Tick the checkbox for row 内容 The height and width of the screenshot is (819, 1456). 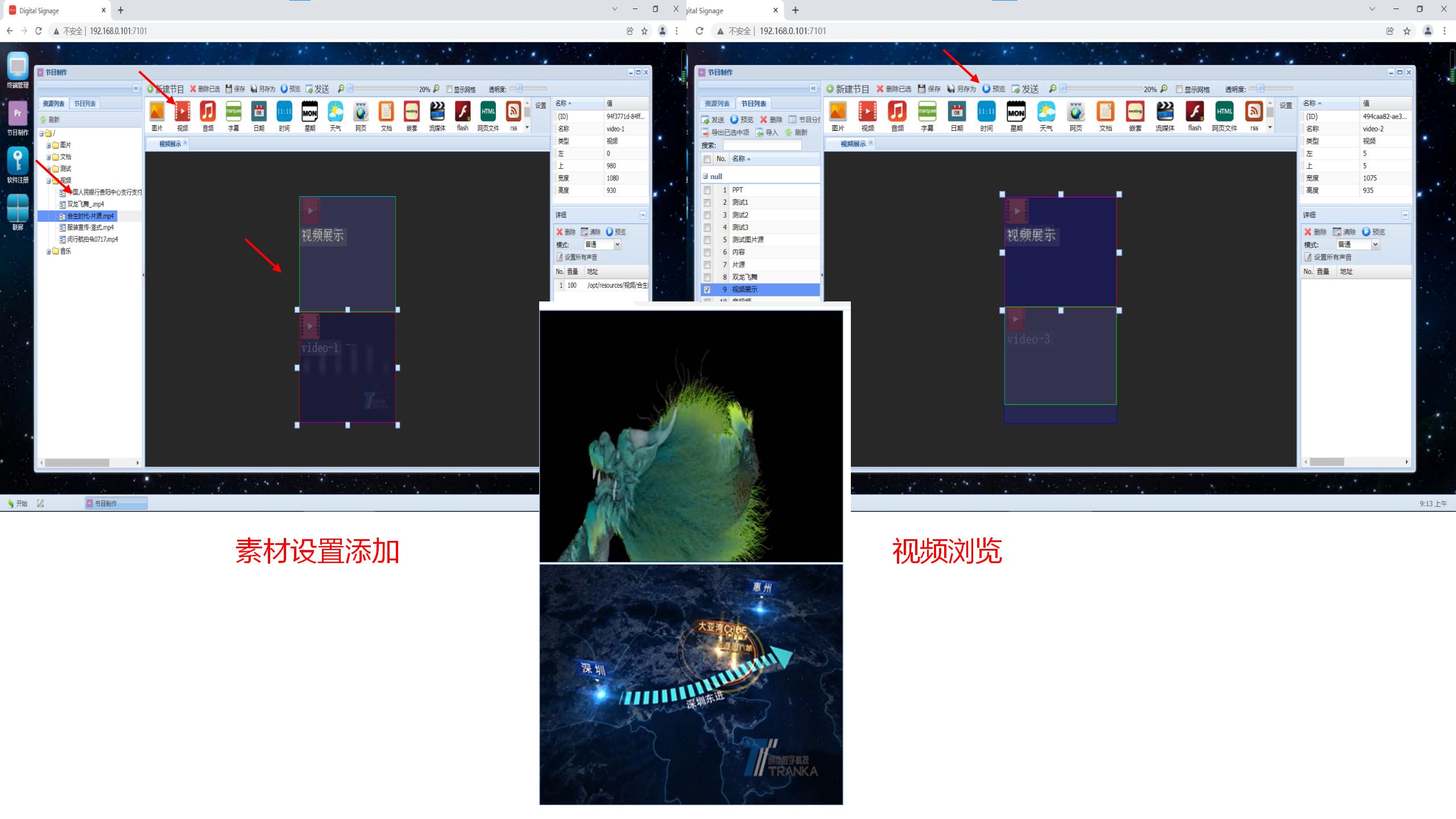tap(707, 253)
